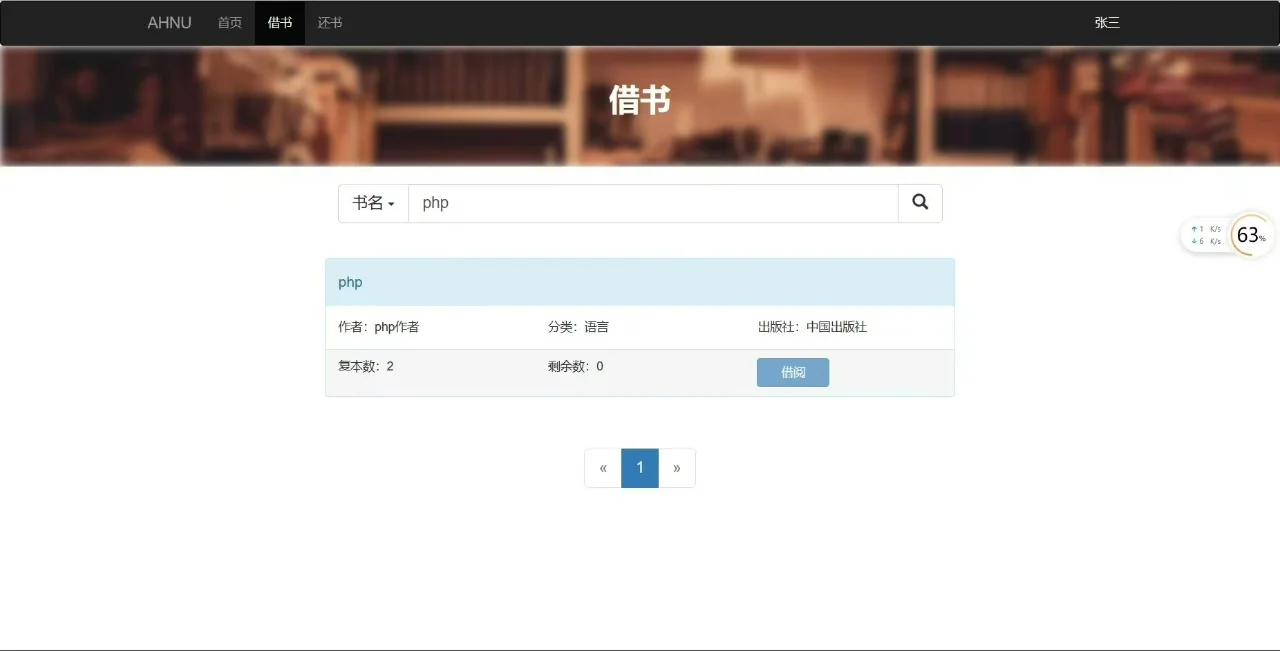Viewport: 1280px width, 651px height.
Task: Click the upload speed arrow icon
Action: 1195,228
